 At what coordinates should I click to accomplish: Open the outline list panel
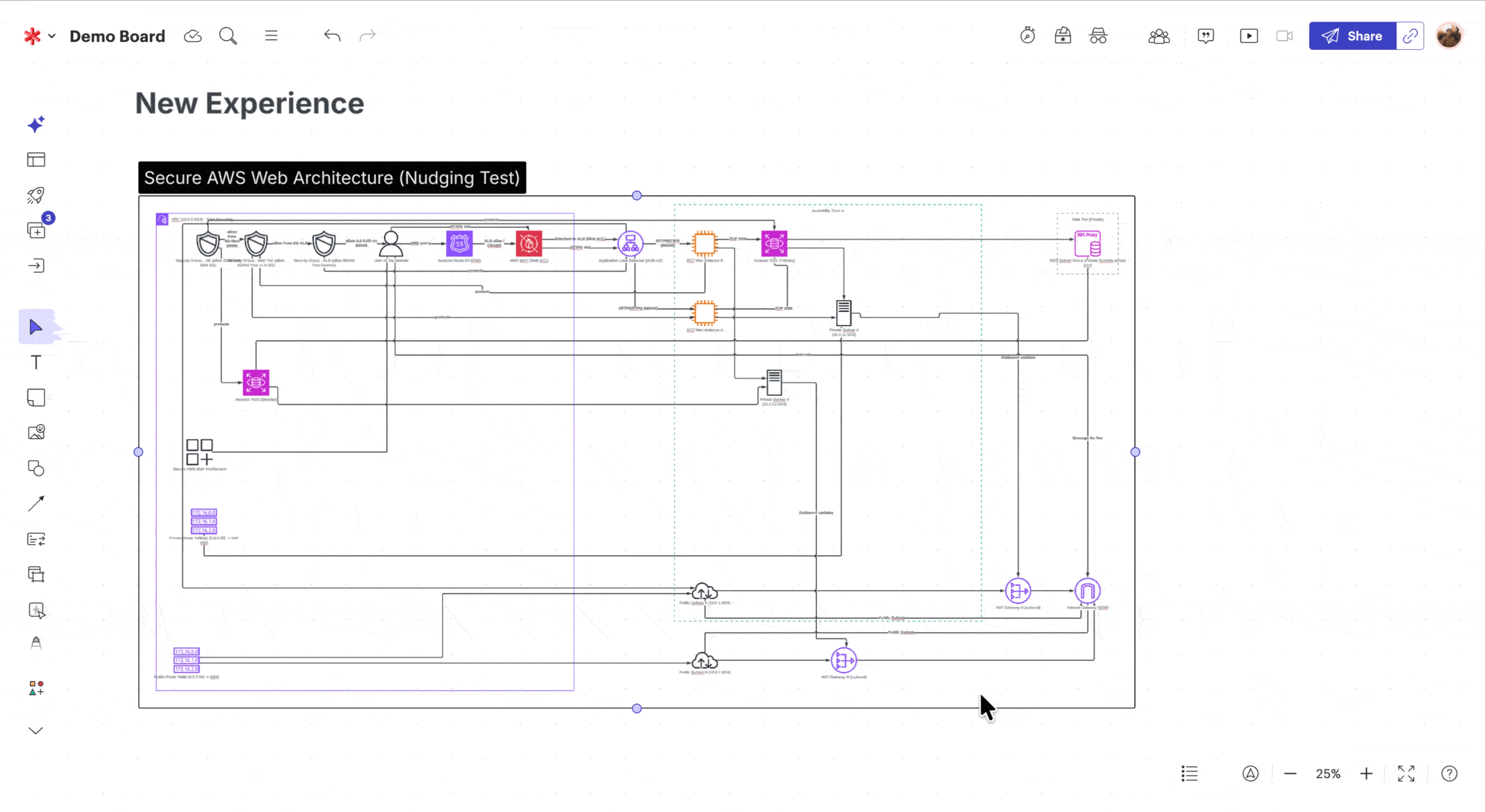click(1189, 773)
